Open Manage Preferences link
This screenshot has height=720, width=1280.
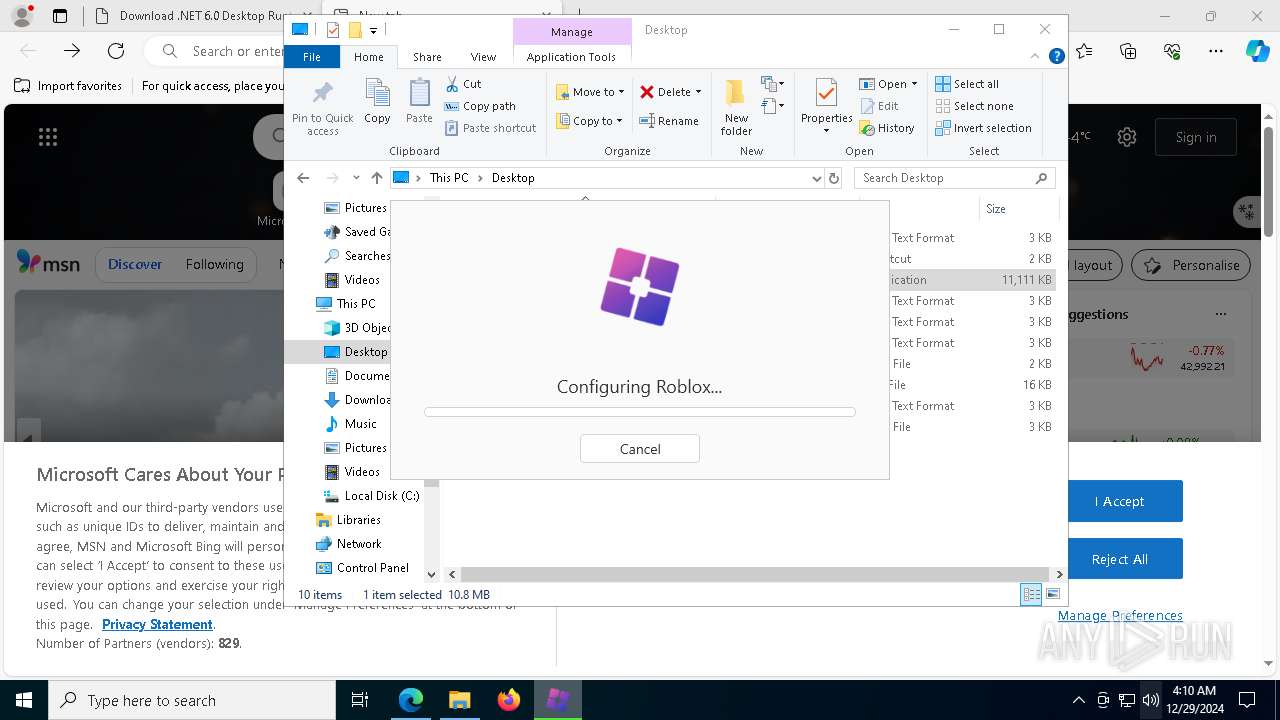point(1120,616)
